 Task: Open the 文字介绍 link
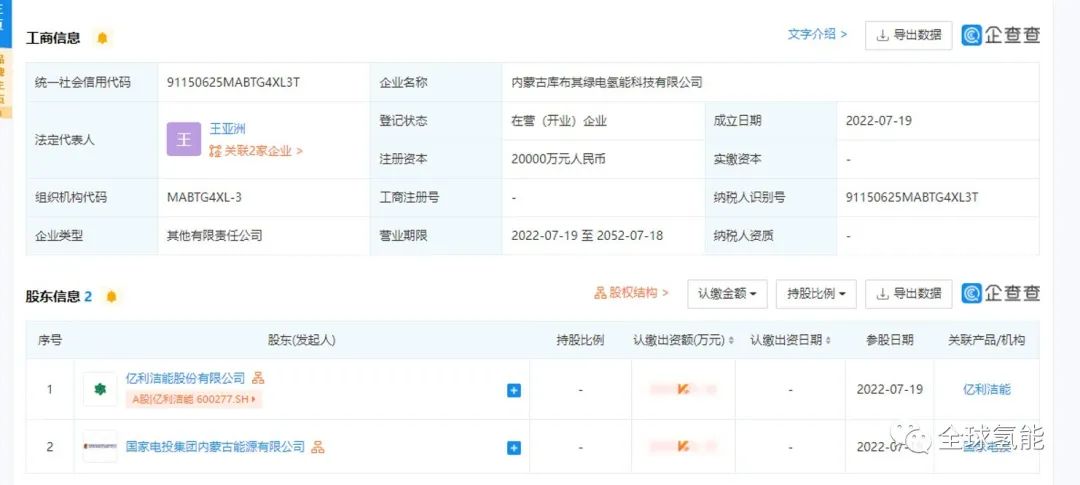point(817,34)
